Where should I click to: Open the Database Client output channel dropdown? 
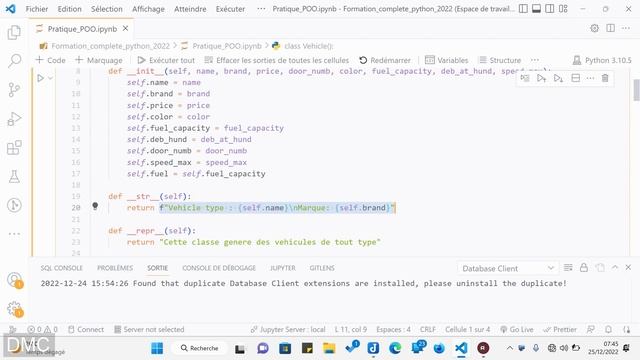(507, 268)
